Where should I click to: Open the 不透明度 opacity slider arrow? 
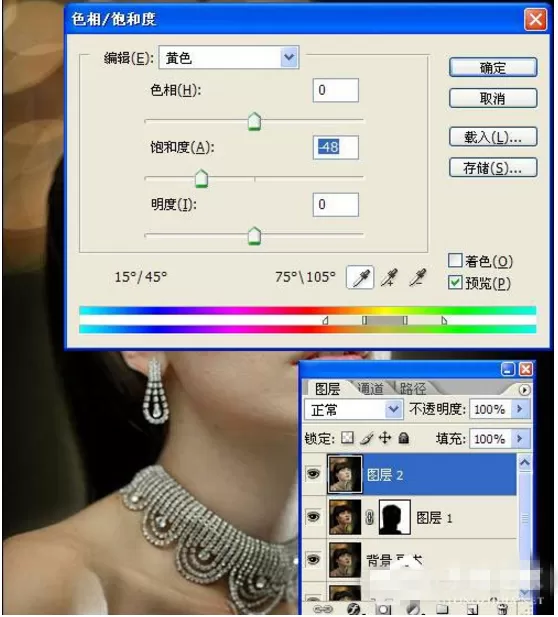[519, 409]
